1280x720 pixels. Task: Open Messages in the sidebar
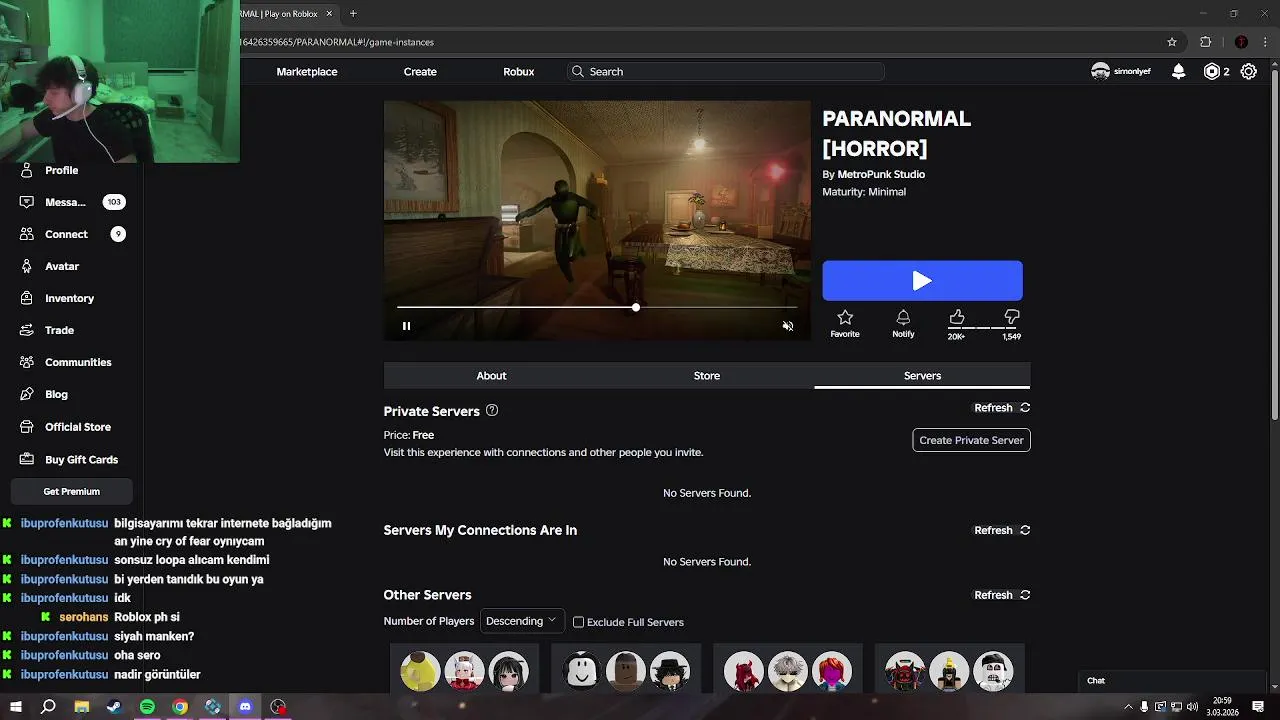(x=72, y=202)
